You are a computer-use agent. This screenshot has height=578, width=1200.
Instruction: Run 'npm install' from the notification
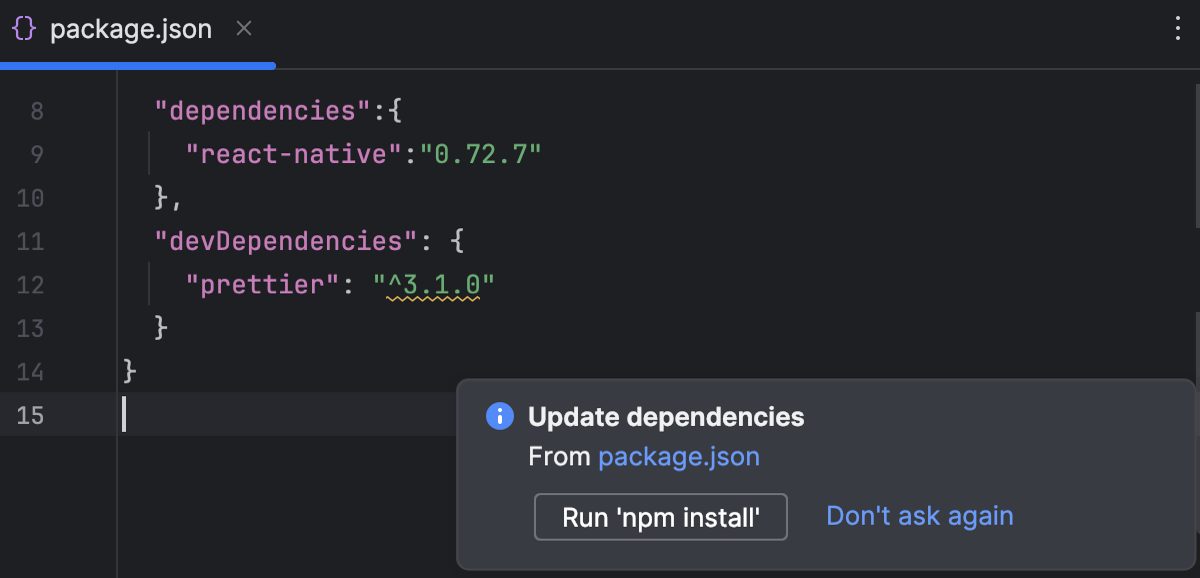tap(660, 517)
